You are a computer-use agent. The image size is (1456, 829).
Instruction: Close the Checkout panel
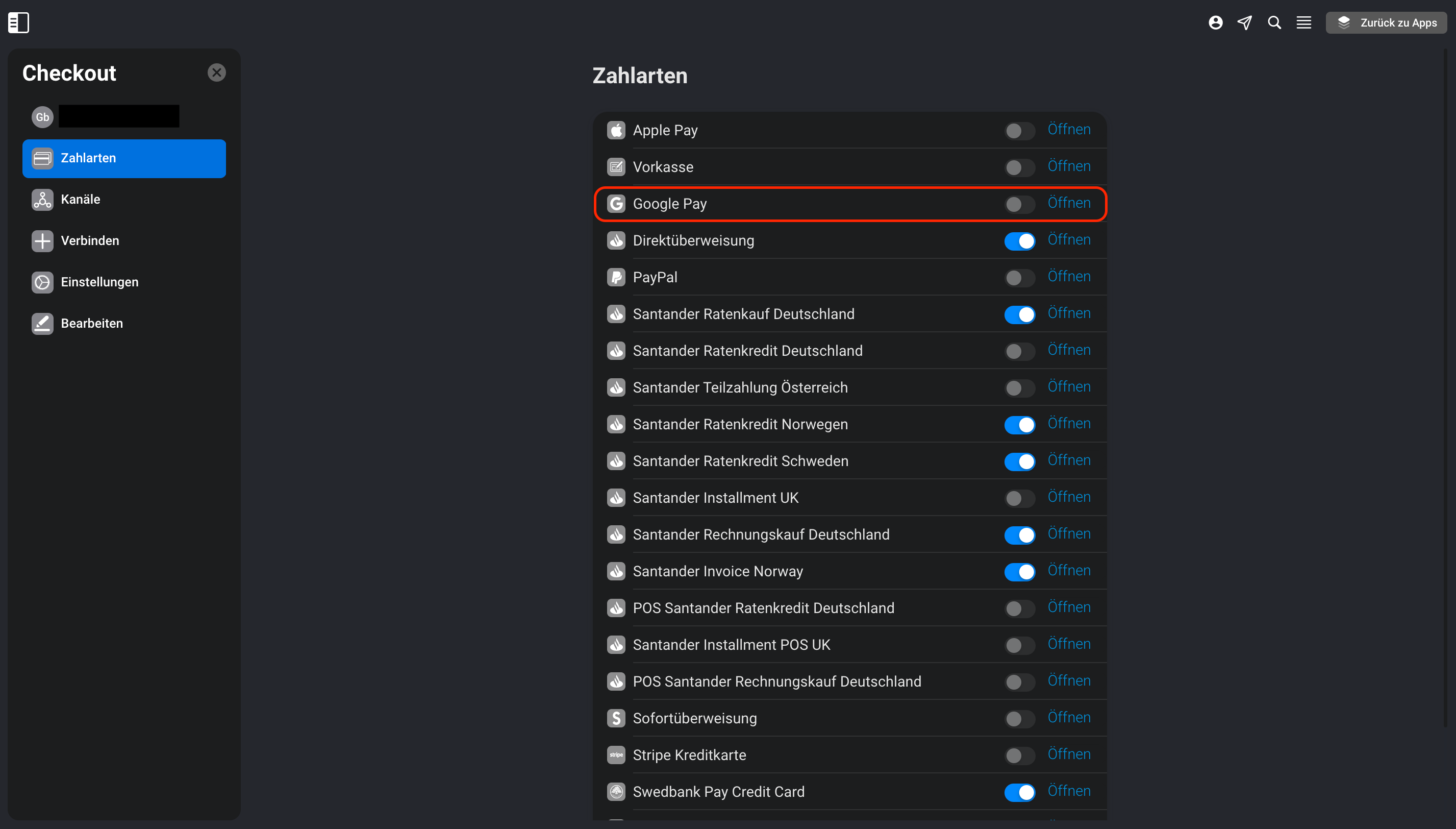(x=217, y=73)
